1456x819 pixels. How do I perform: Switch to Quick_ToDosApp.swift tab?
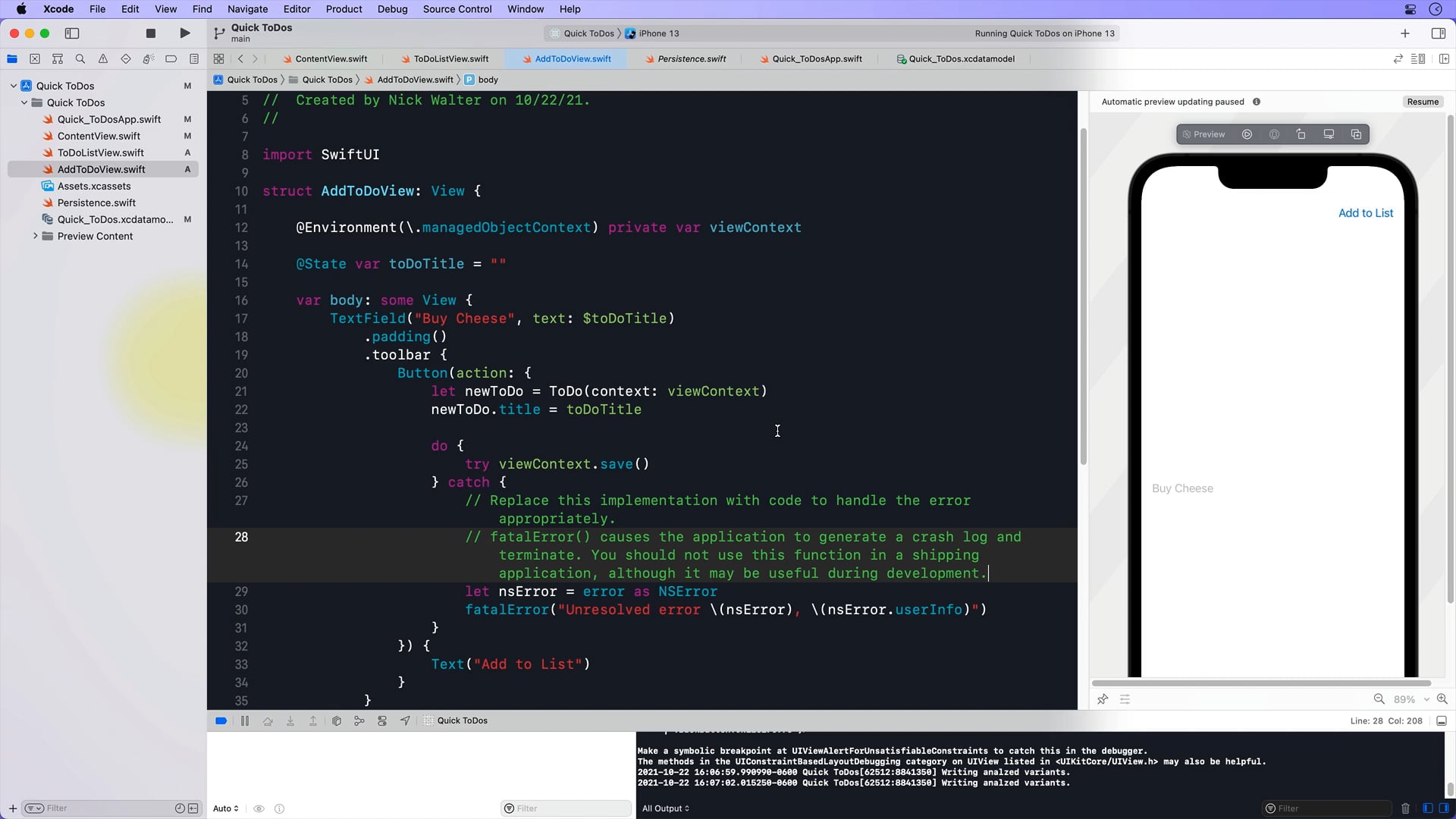[810, 58]
